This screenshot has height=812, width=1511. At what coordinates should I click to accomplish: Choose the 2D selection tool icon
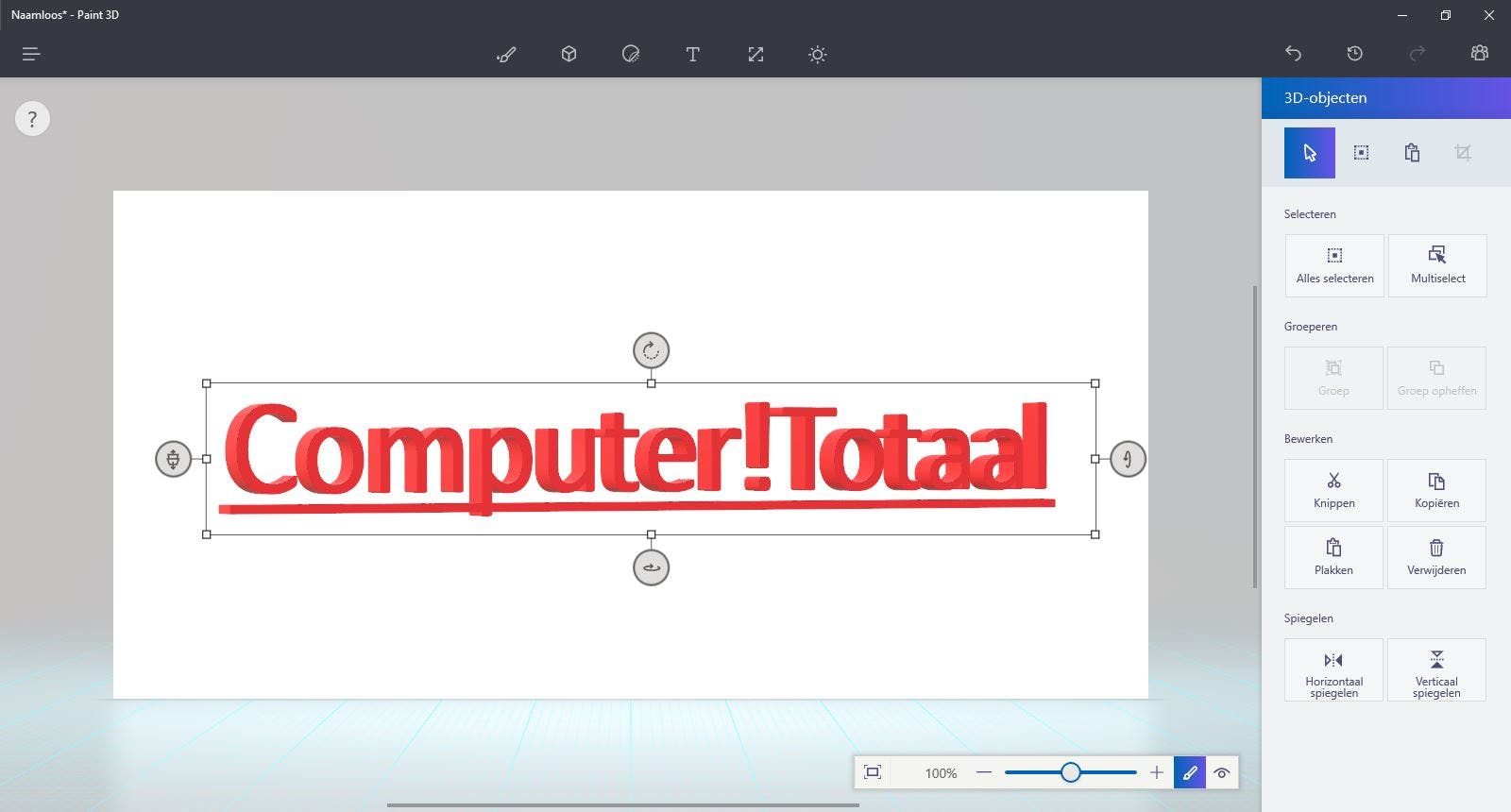click(1361, 153)
